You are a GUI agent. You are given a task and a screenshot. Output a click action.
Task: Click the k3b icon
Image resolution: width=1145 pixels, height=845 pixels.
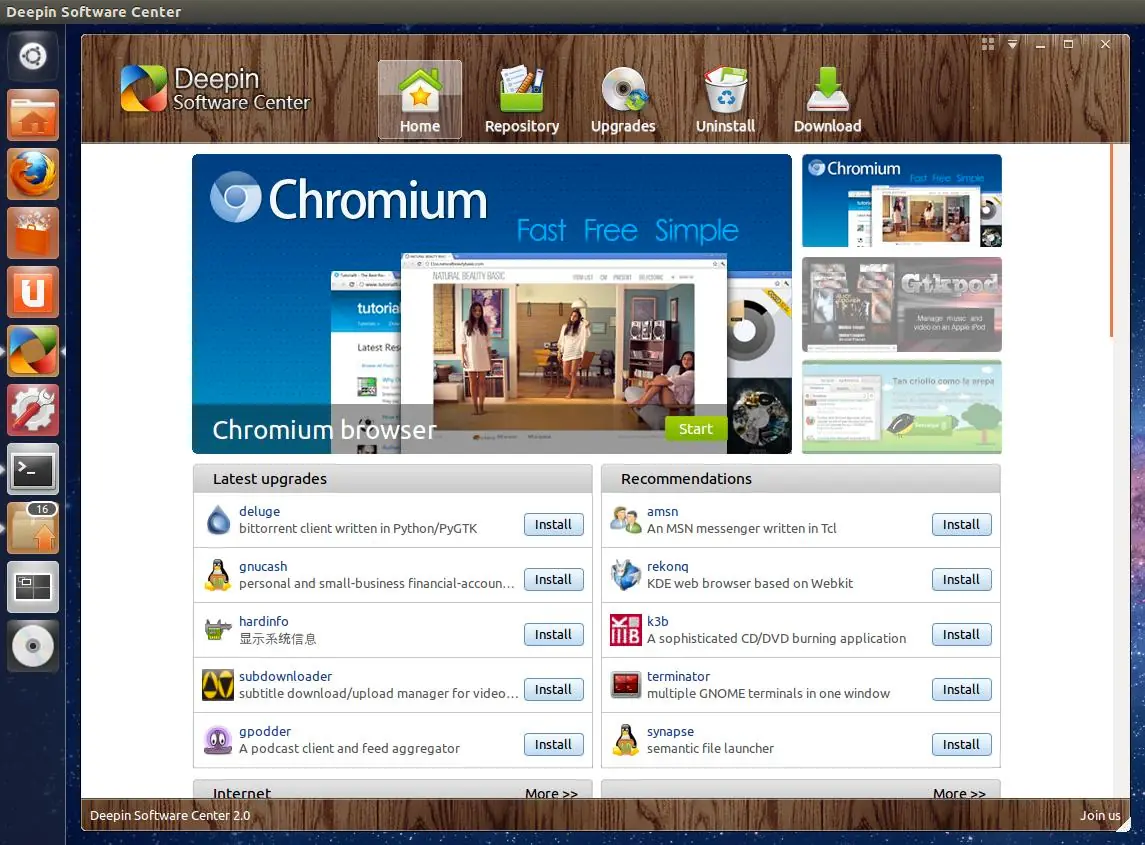626,630
